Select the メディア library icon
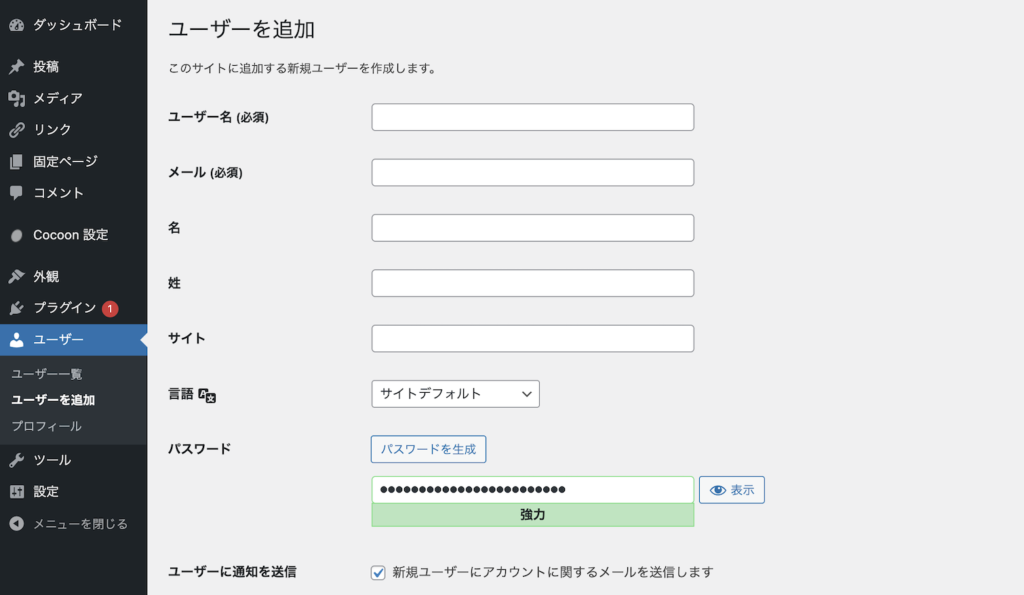This screenshot has width=1024, height=595. click(17, 98)
